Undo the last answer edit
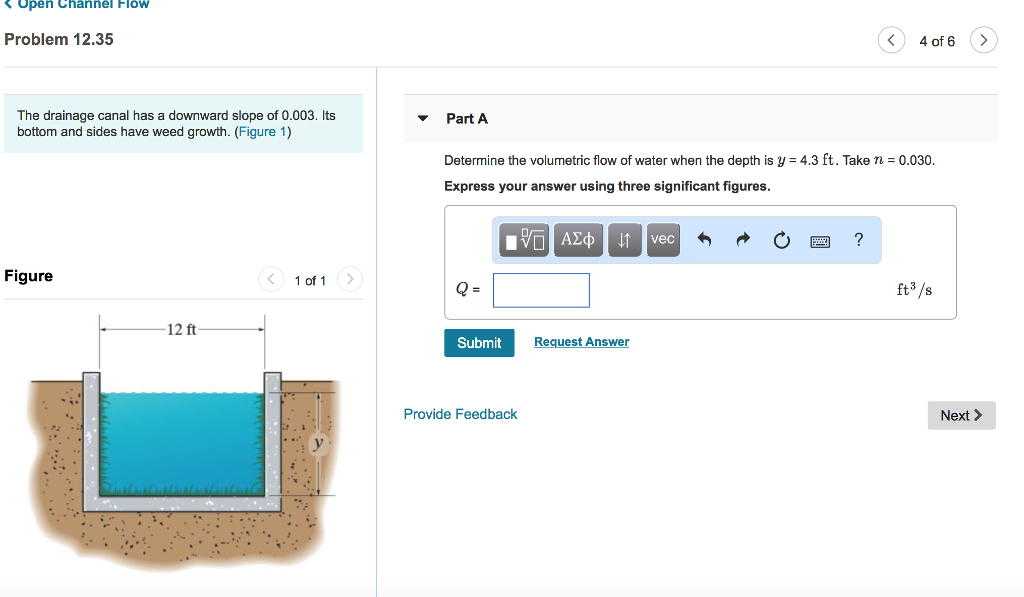 click(705, 240)
